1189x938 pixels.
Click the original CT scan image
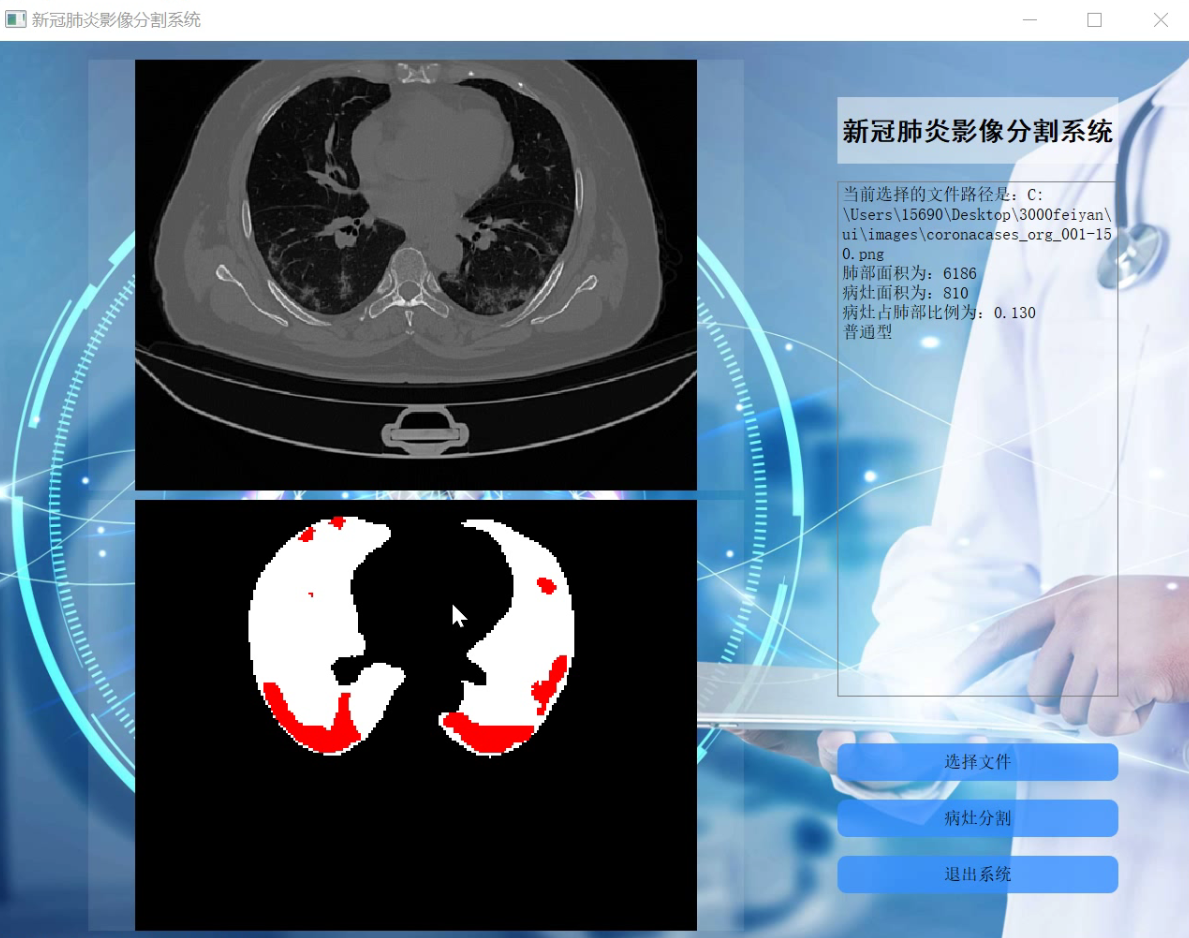click(x=416, y=274)
